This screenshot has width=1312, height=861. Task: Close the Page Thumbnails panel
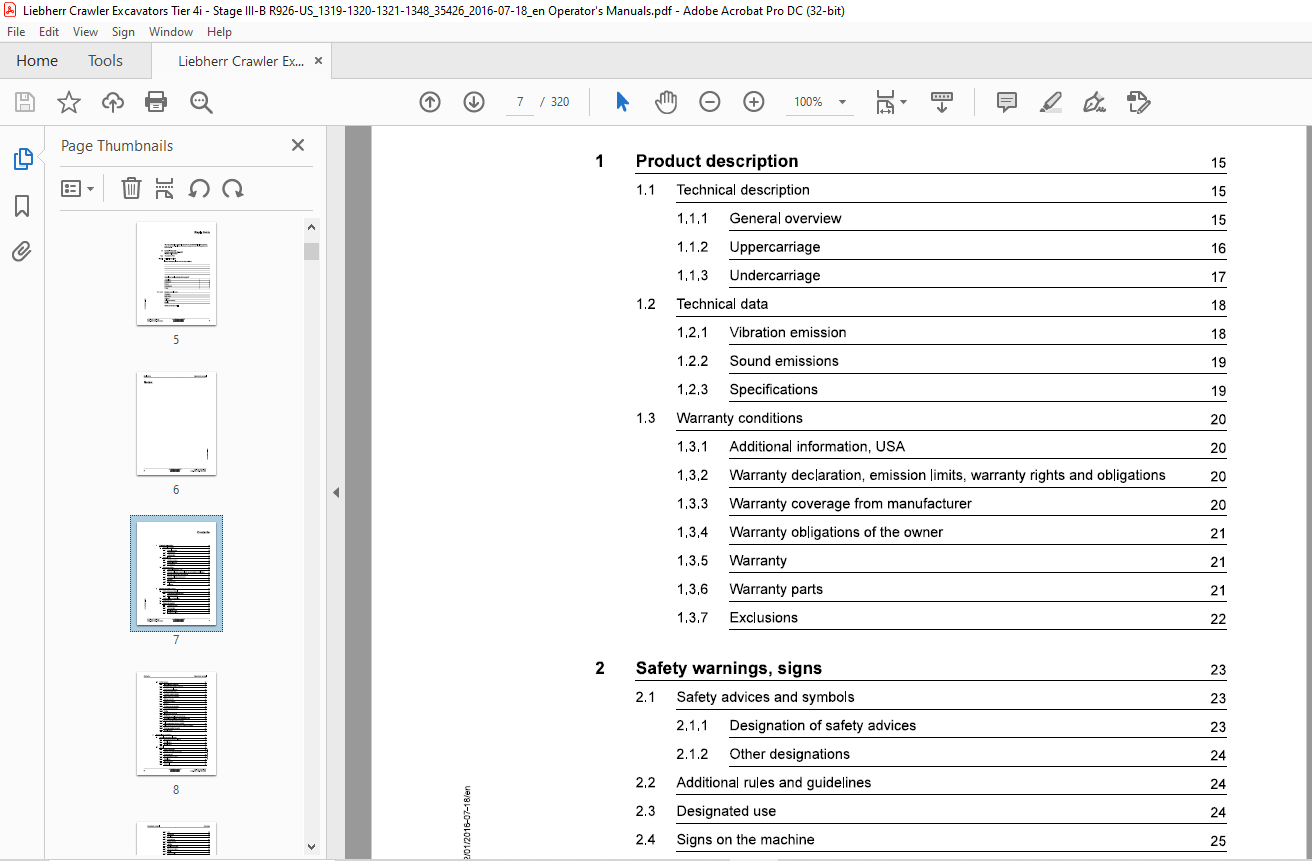(298, 145)
